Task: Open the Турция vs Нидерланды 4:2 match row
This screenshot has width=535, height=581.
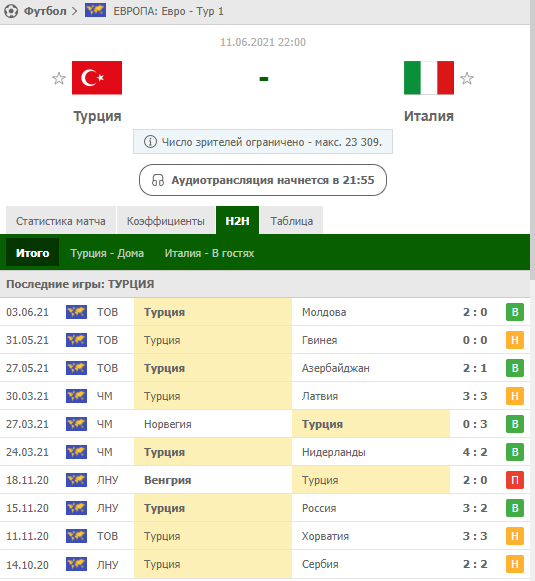Action: point(265,452)
